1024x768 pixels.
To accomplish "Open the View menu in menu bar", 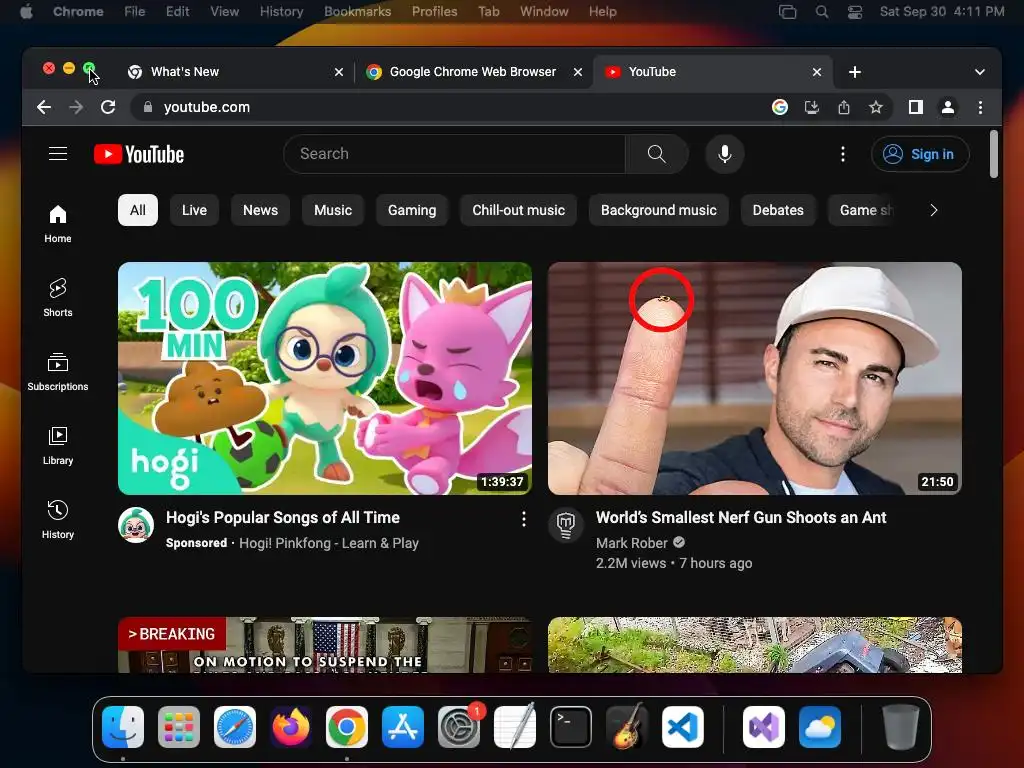I will 225,12.
